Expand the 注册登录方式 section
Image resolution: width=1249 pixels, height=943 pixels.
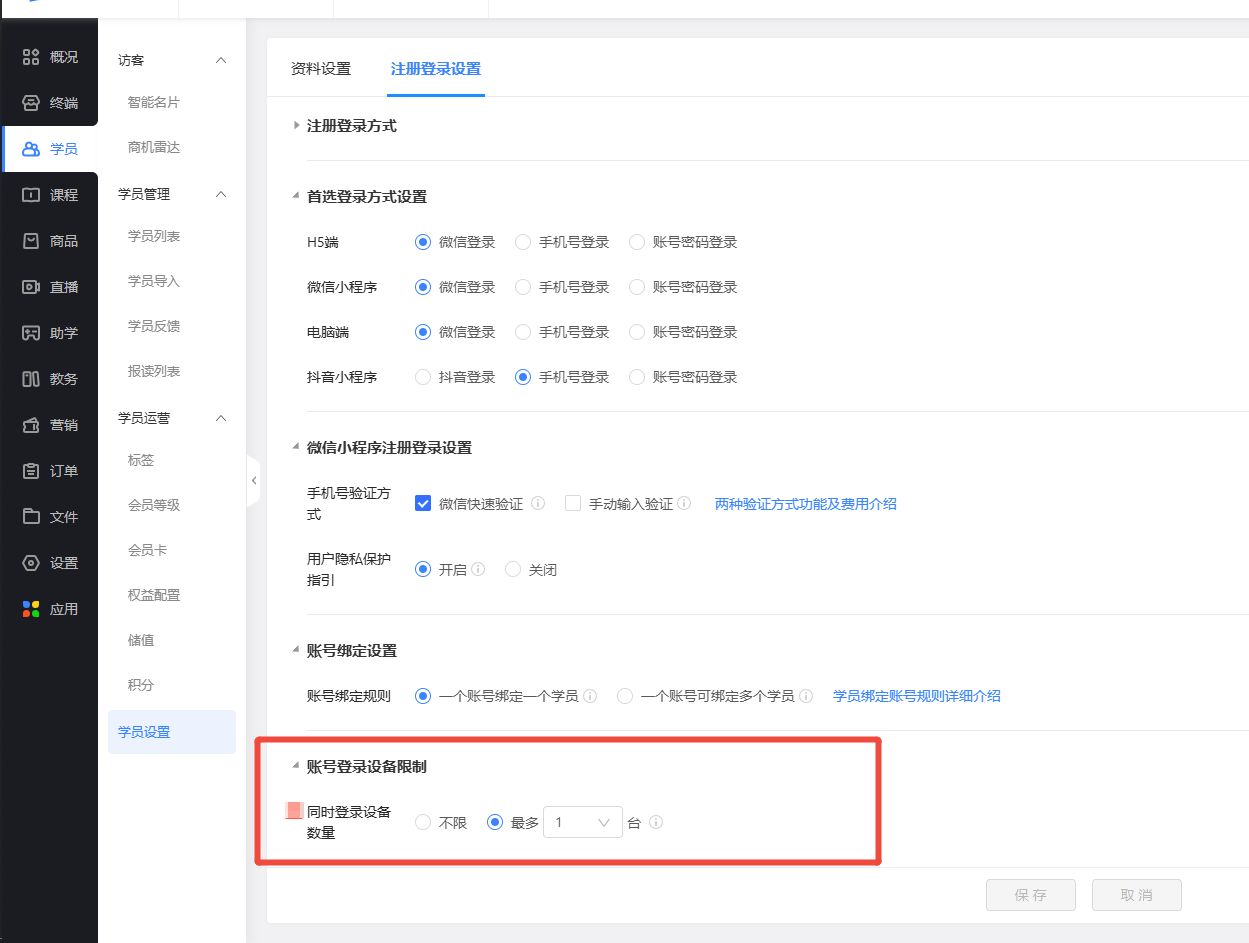296,126
